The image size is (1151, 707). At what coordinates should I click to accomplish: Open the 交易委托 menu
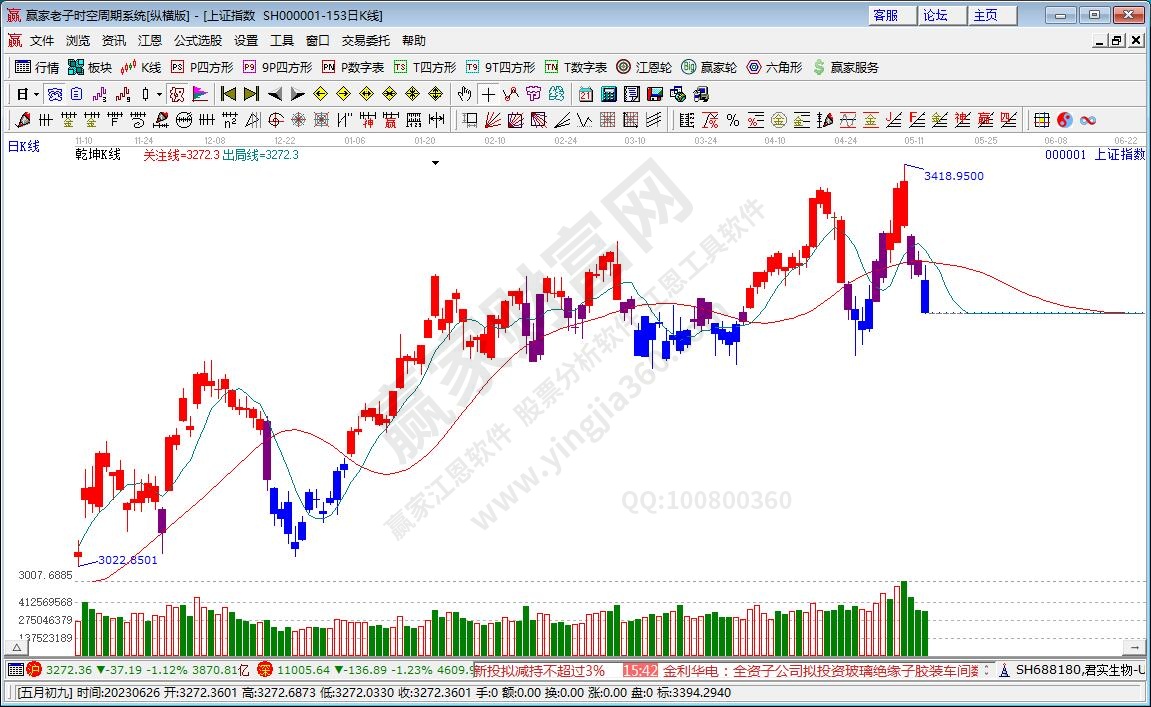[366, 40]
